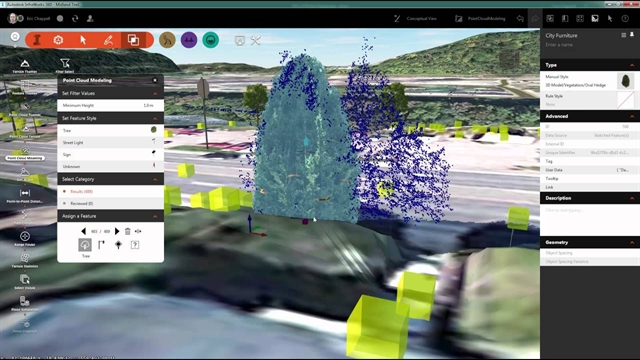The height and width of the screenshot is (360, 640).
Task: Select the Reviewed category radio
Action: pyautogui.click(x=64, y=203)
